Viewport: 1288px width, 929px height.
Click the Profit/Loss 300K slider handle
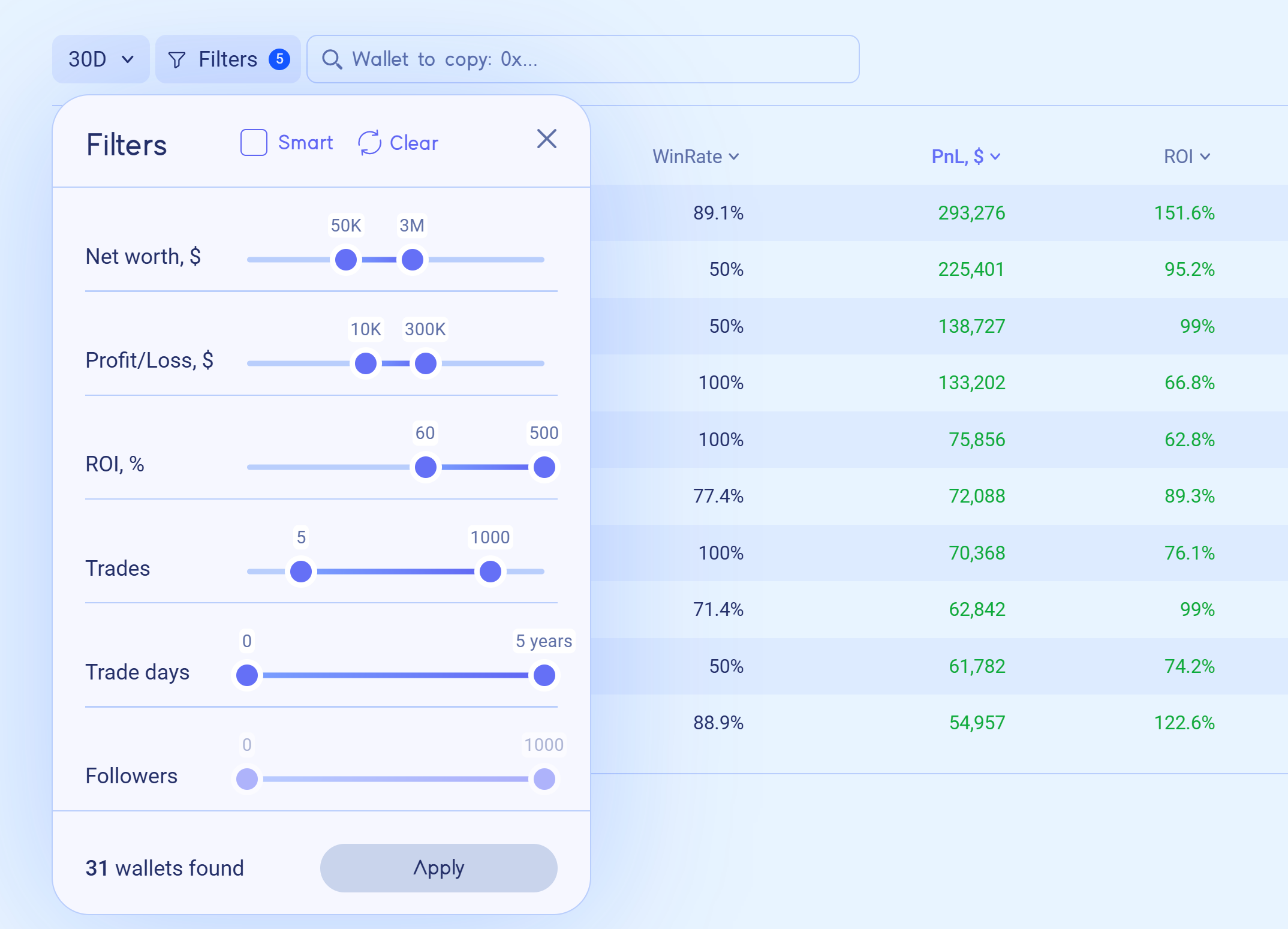tap(426, 363)
